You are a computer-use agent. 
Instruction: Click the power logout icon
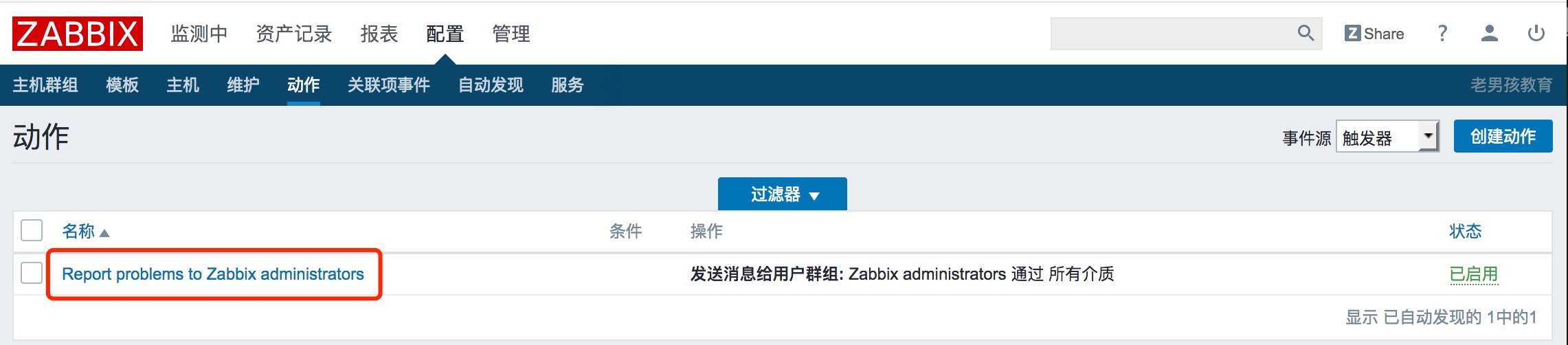pos(1536,33)
